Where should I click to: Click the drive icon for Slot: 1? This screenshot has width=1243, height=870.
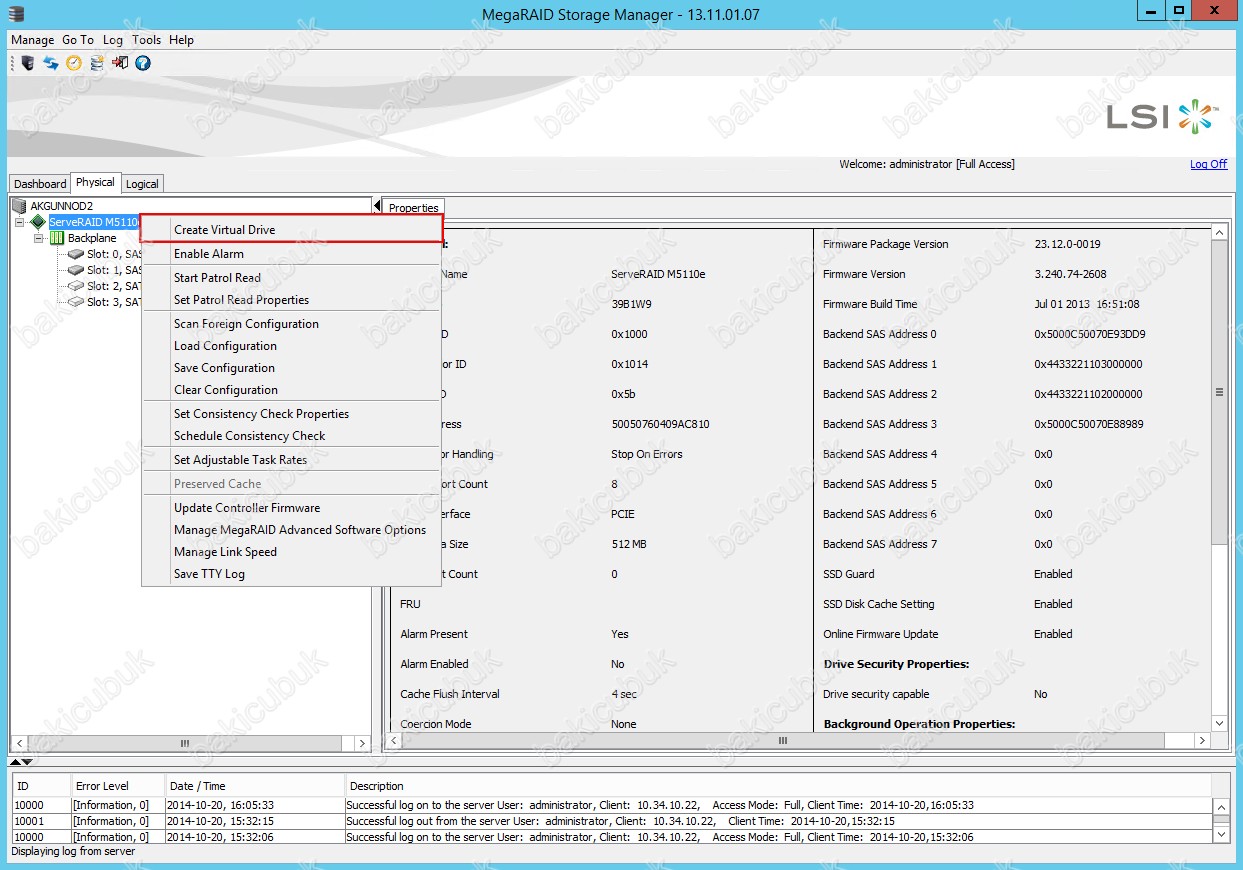point(76,270)
